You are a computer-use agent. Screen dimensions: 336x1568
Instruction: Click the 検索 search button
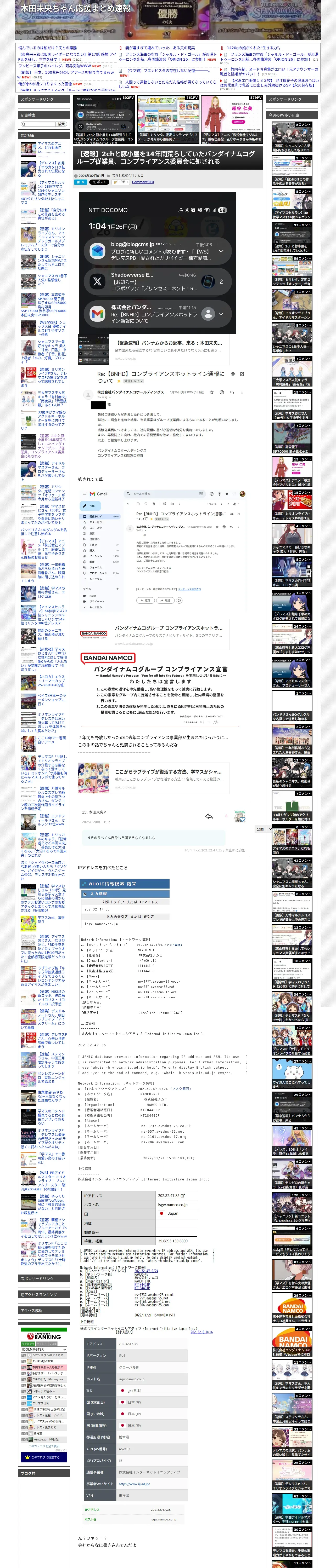click(61, 124)
